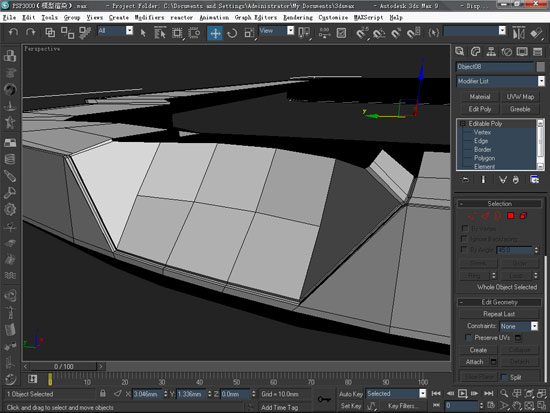Select the Edge sub-object triangle icon
The image size is (550, 413).
pos(485,216)
